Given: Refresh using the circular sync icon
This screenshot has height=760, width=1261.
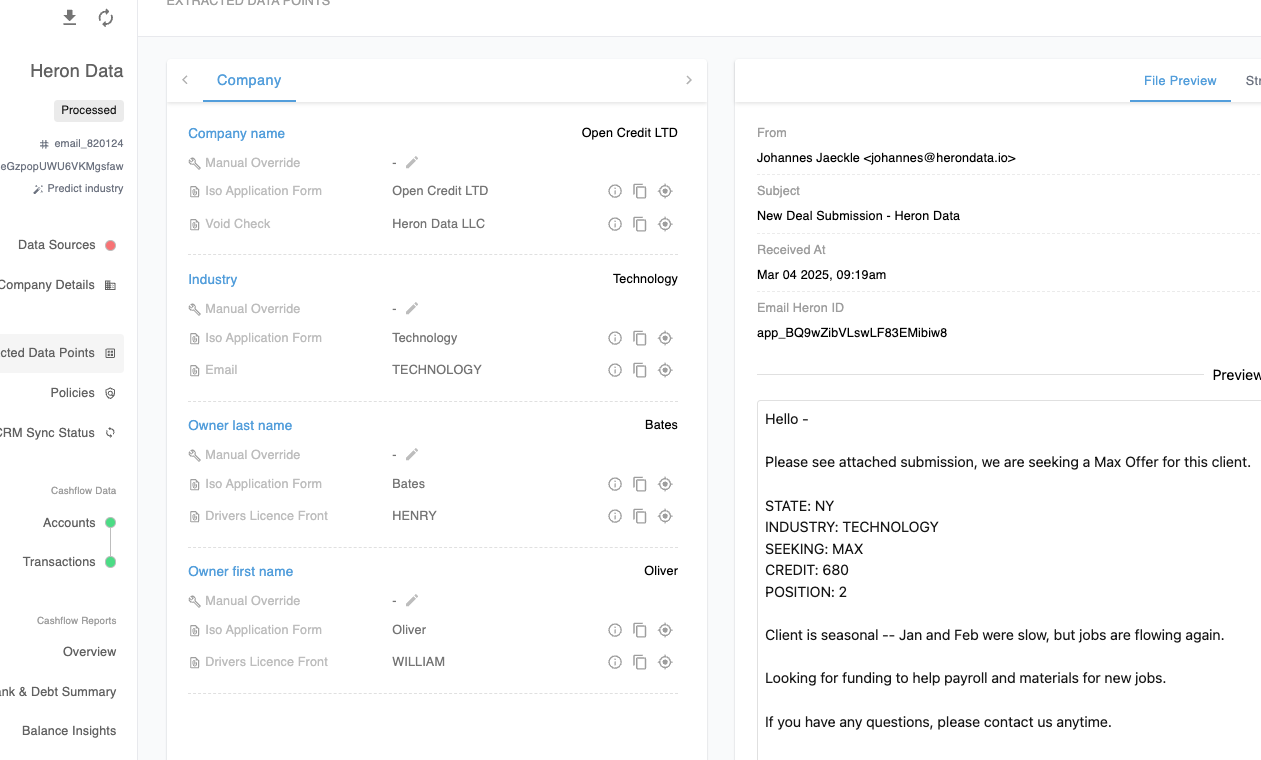Looking at the screenshot, I should pyautogui.click(x=106, y=17).
